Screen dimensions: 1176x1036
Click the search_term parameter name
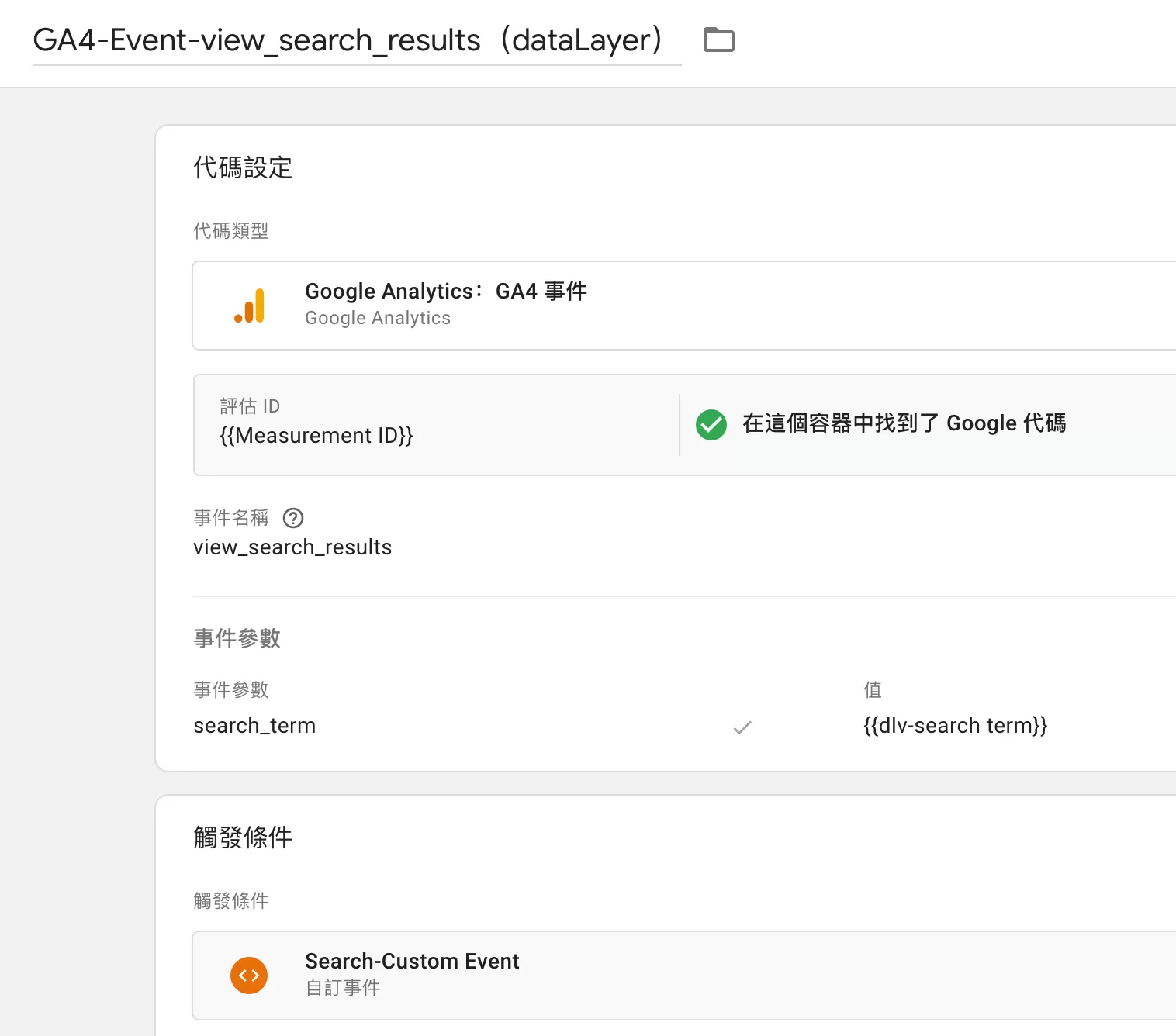tap(254, 726)
